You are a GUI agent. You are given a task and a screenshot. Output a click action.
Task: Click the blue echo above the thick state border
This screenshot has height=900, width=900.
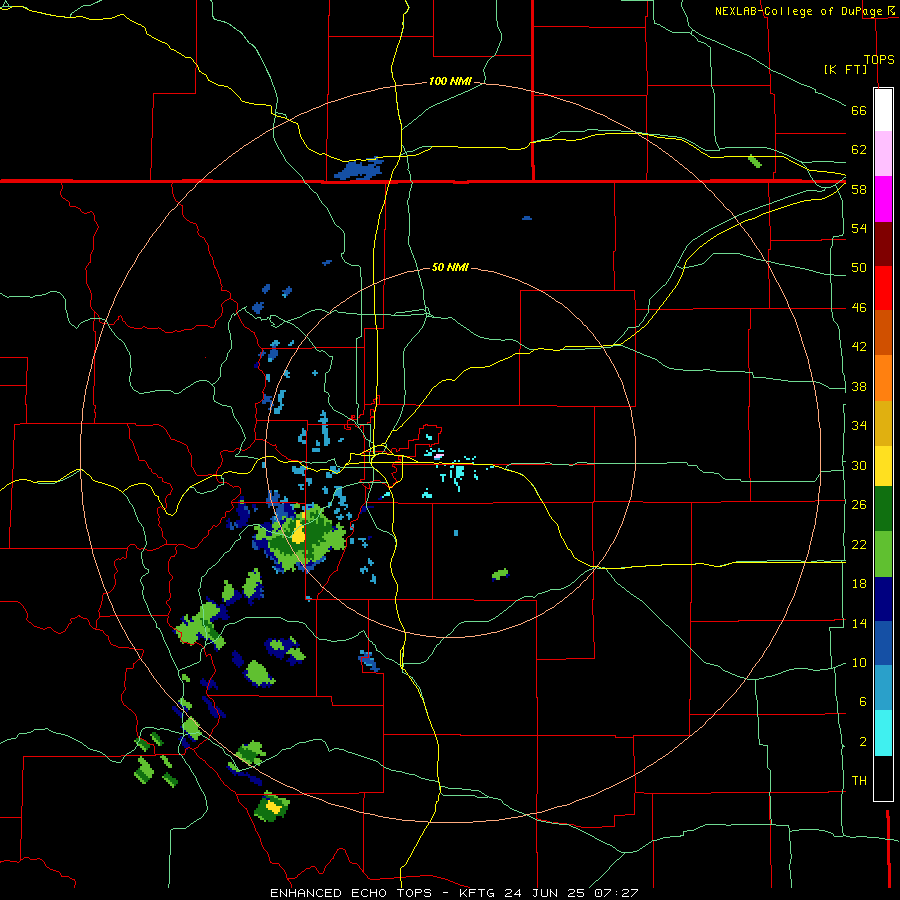(359, 169)
